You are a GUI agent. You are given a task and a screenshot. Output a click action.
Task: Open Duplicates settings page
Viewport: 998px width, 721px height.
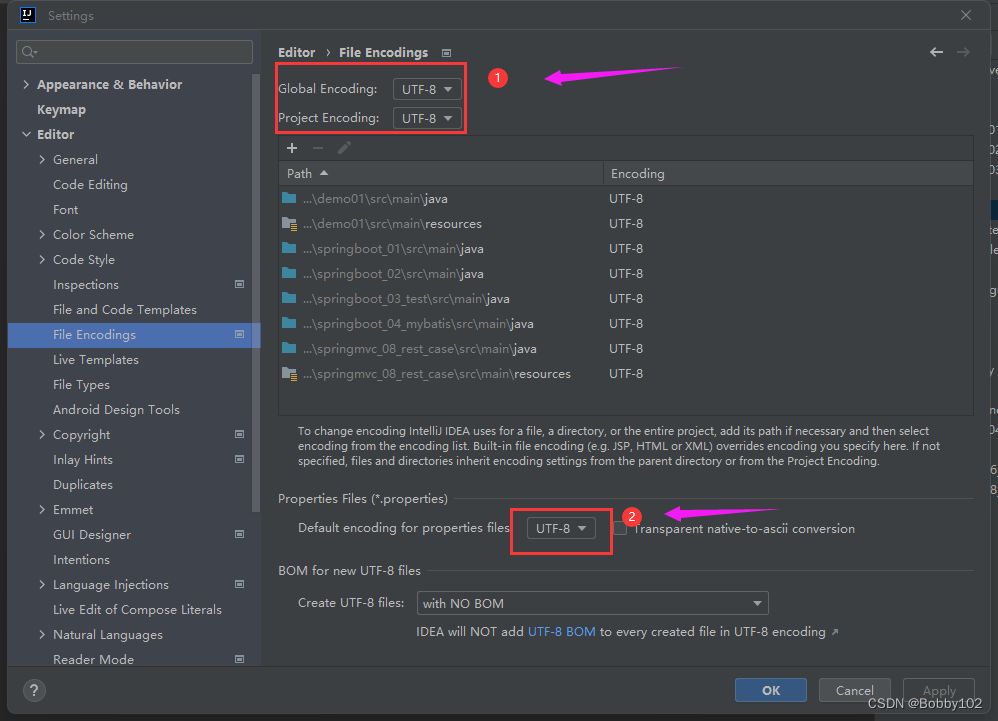point(83,484)
